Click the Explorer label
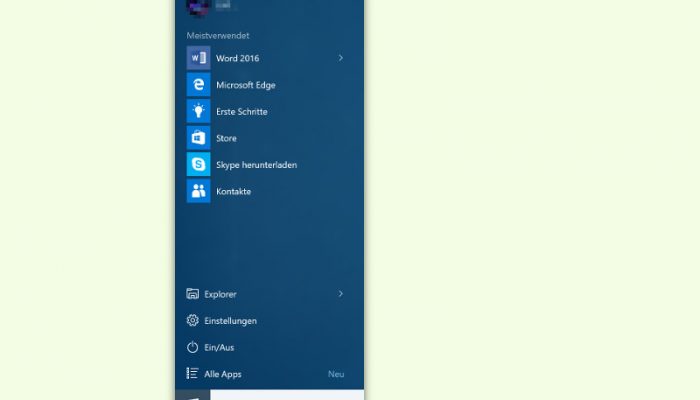The height and width of the screenshot is (400, 700). (220, 294)
